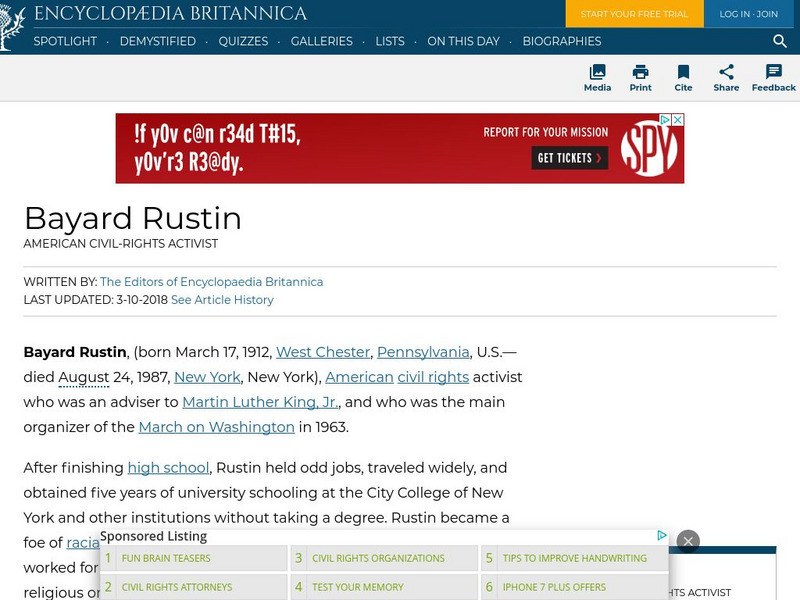
Task: Click the Britannica thistle logo
Action: (x=11, y=25)
